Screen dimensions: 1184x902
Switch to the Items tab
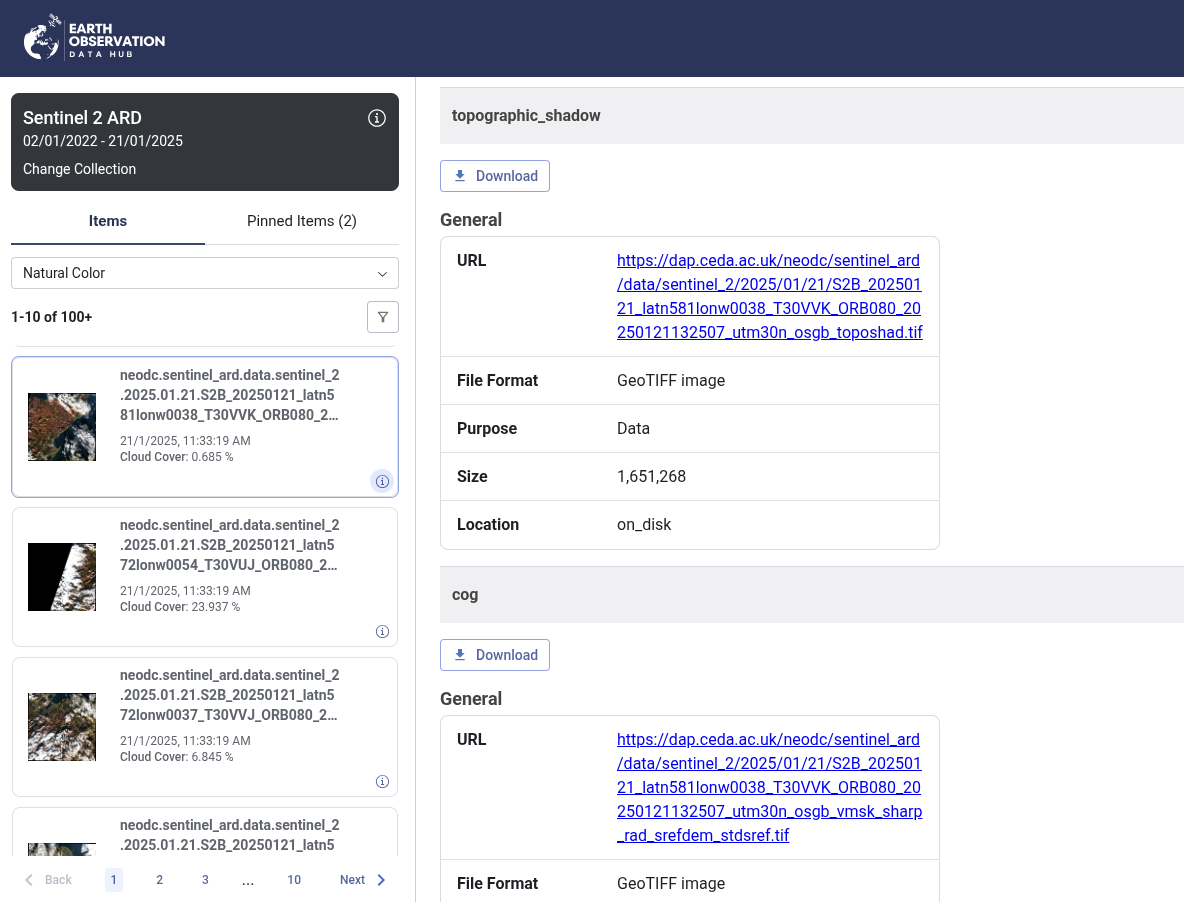tap(108, 221)
